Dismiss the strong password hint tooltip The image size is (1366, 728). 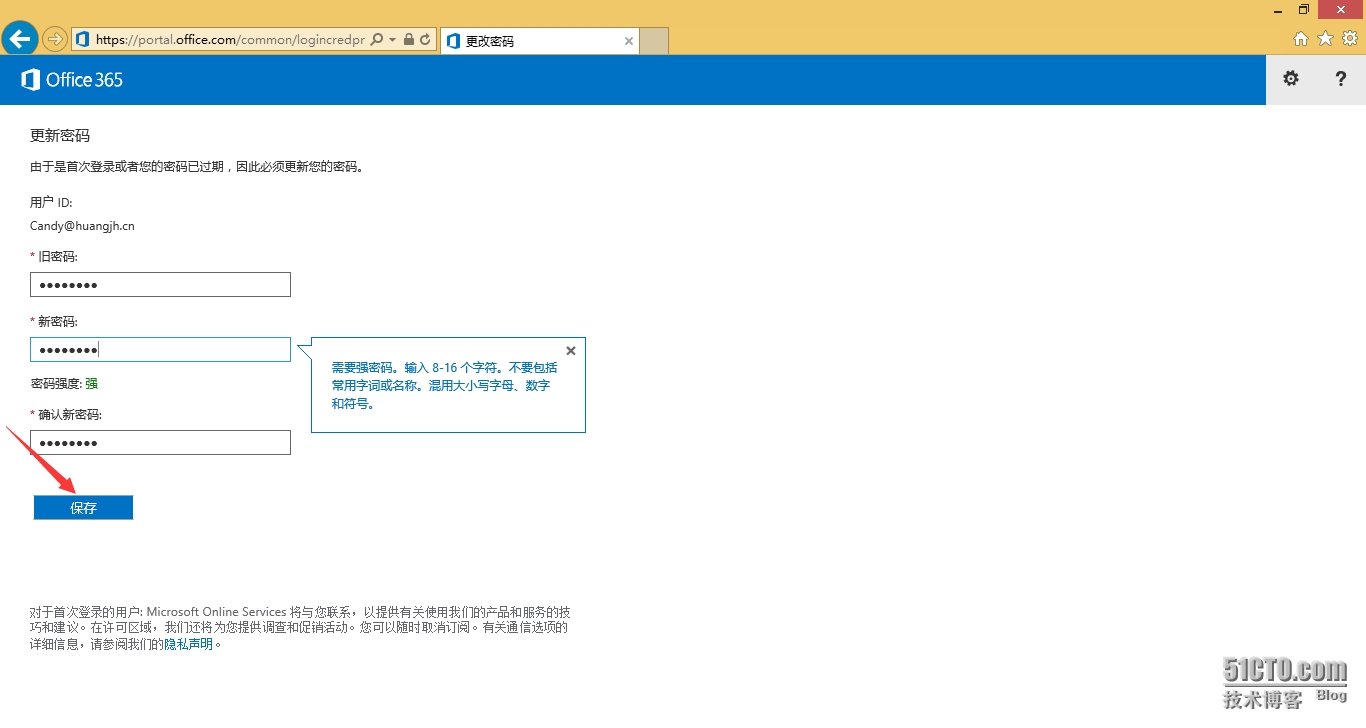tap(571, 351)
